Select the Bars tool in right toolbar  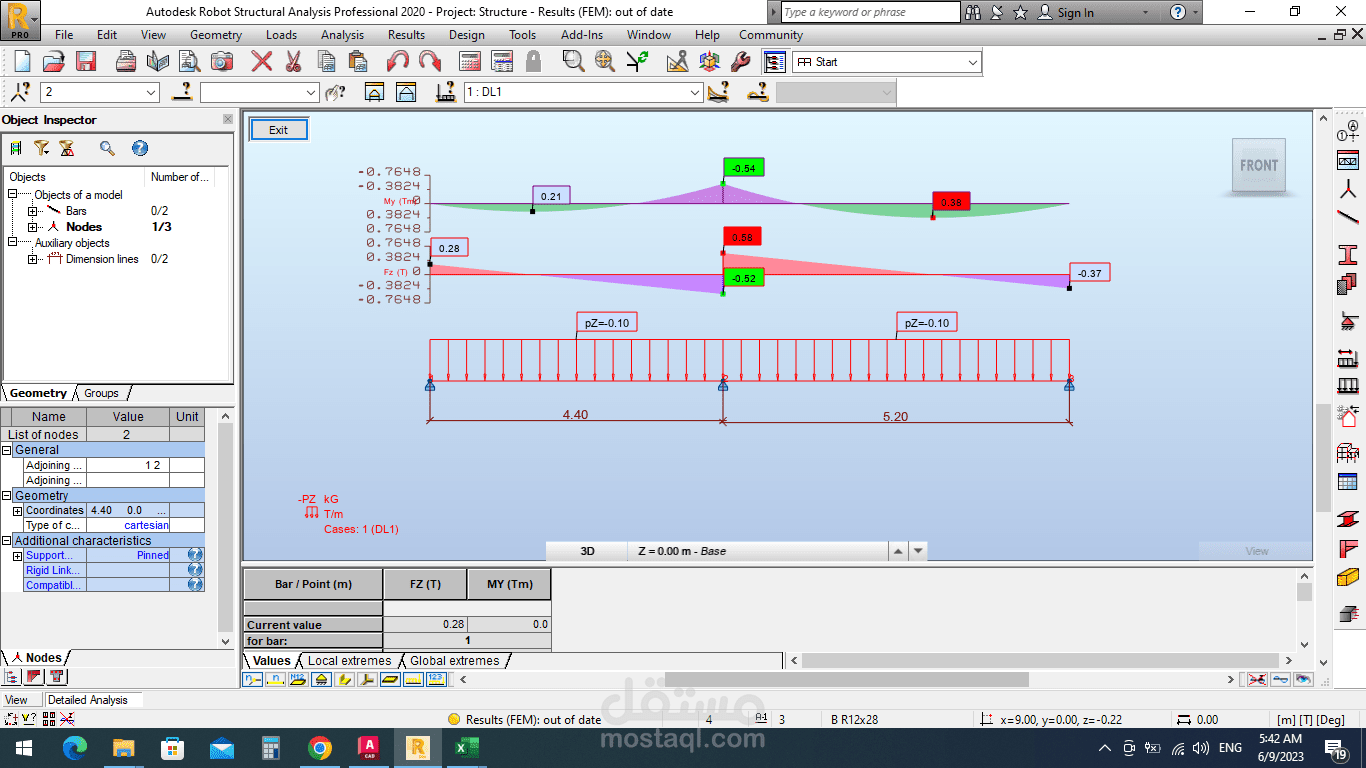pyautogui.click(x=1348, y=217)
